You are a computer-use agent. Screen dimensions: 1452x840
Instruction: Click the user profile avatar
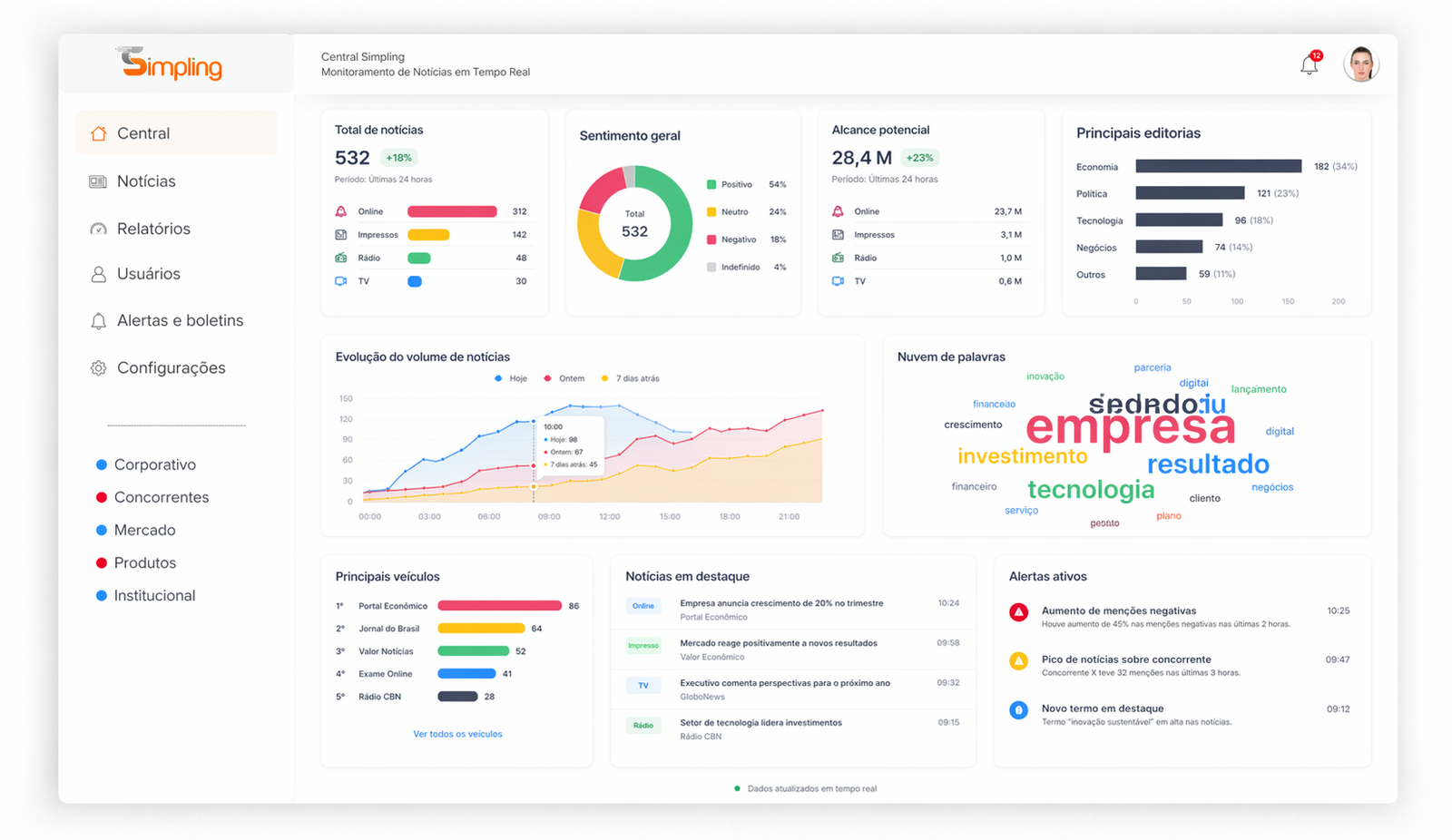1361,64
